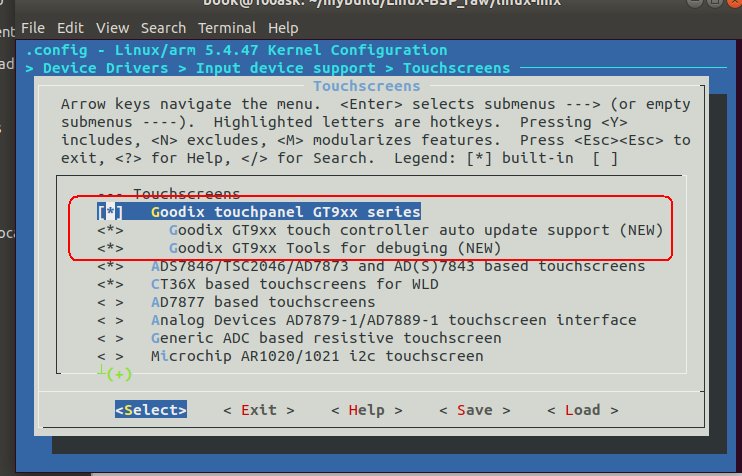Click the < Help > button at bottom
The width and height of the screenshot is (742, 476).
point(367,410)
